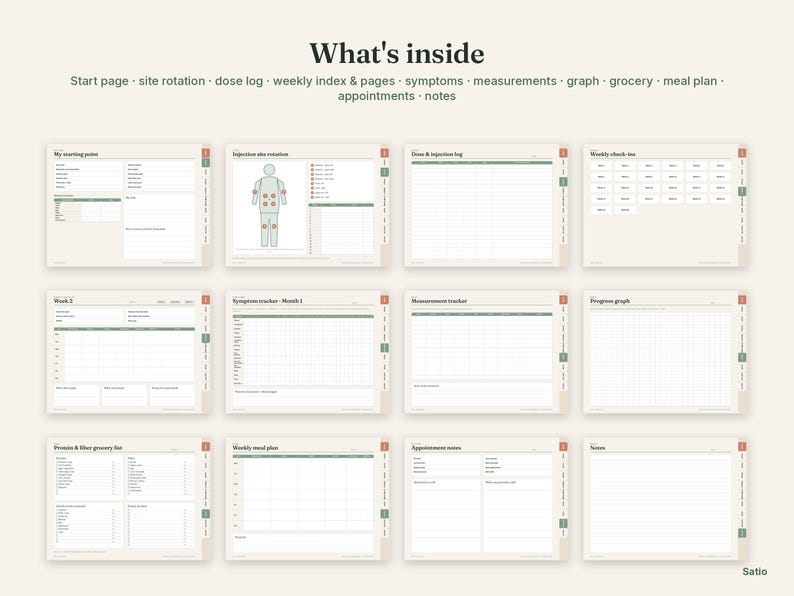This screenshot has width=794, height=596.
Task: Open the Protein & fiber grocery list preview
Action: (129, 499)
